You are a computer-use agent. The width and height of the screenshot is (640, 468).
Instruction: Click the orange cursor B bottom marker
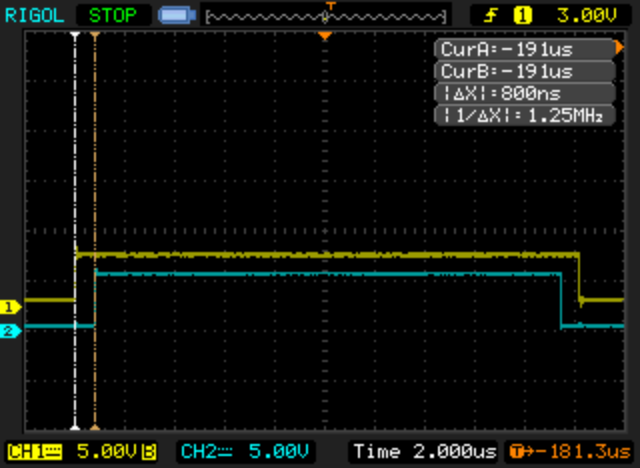[95, 427]
